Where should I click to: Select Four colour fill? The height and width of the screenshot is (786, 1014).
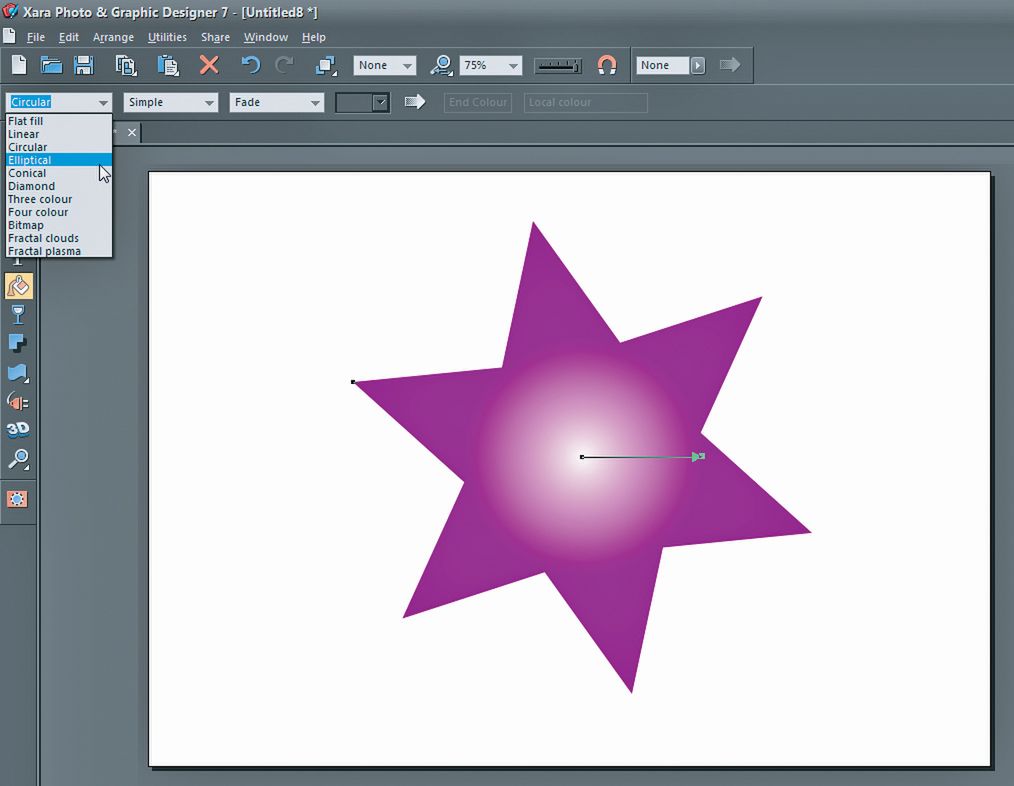pos(59,212)
